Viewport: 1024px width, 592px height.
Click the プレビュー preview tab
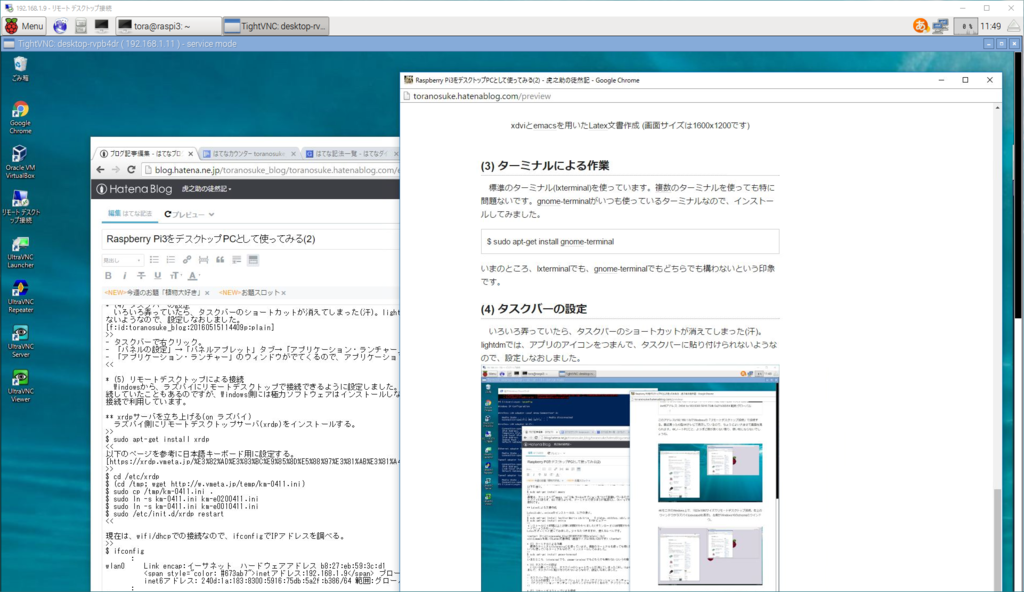pos(183,214)
